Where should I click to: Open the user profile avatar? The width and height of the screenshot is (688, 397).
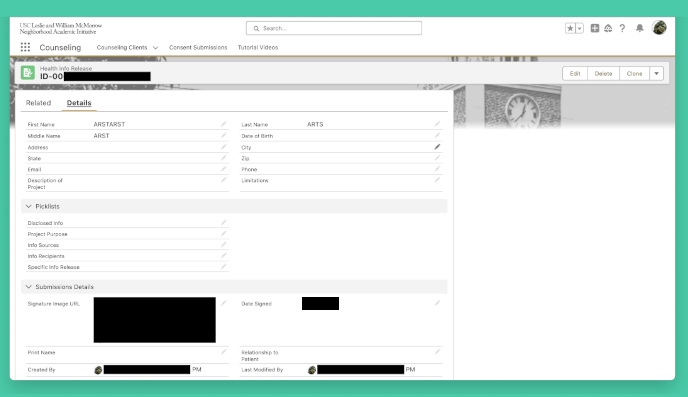coord(659,28)
